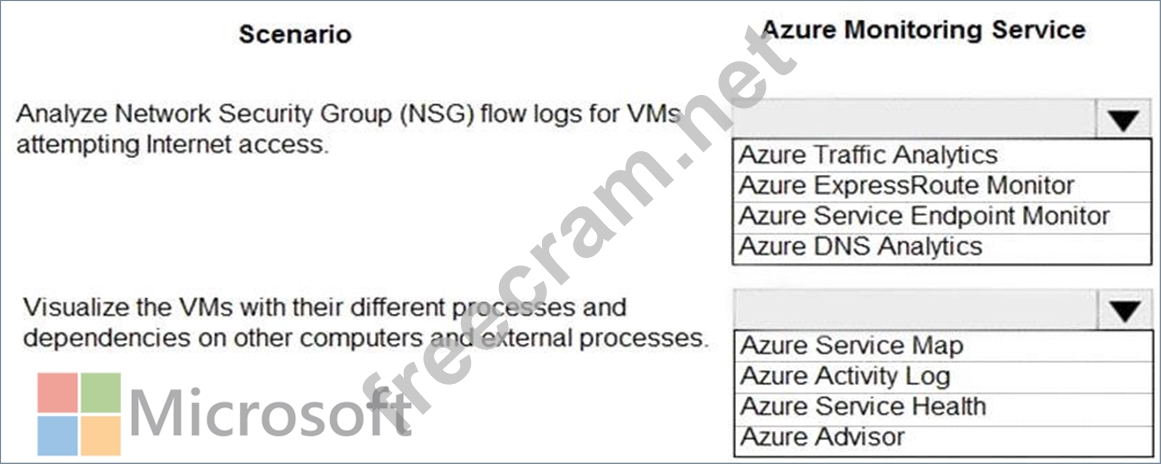Click the empty VM dependencies combo box field
The width and height of the screenshot is (1161, 464).
(x=916, y=311)
